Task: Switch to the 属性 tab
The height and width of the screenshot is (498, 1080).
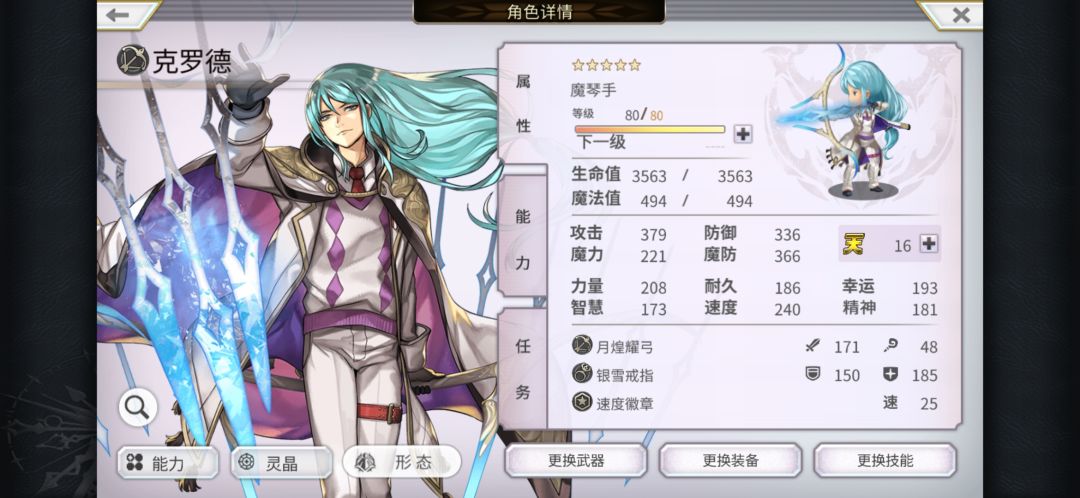Action: click(523, 103)
